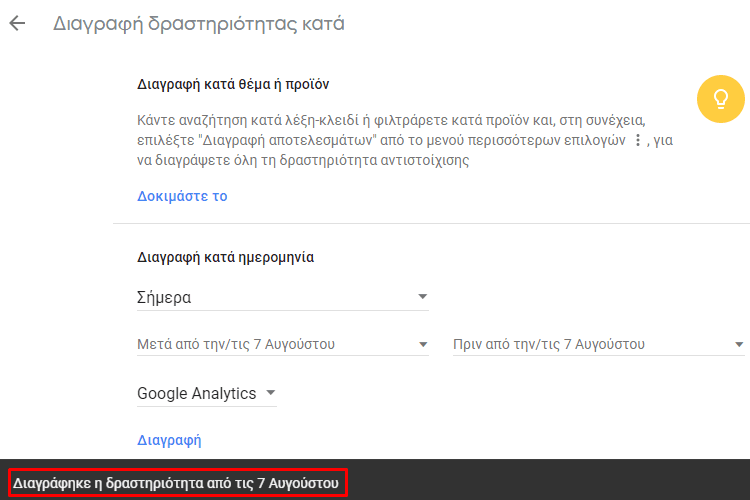Click the empty dark area of the snackbar
The width and height of the screenshot is (750, 500).
coord(545,480)
